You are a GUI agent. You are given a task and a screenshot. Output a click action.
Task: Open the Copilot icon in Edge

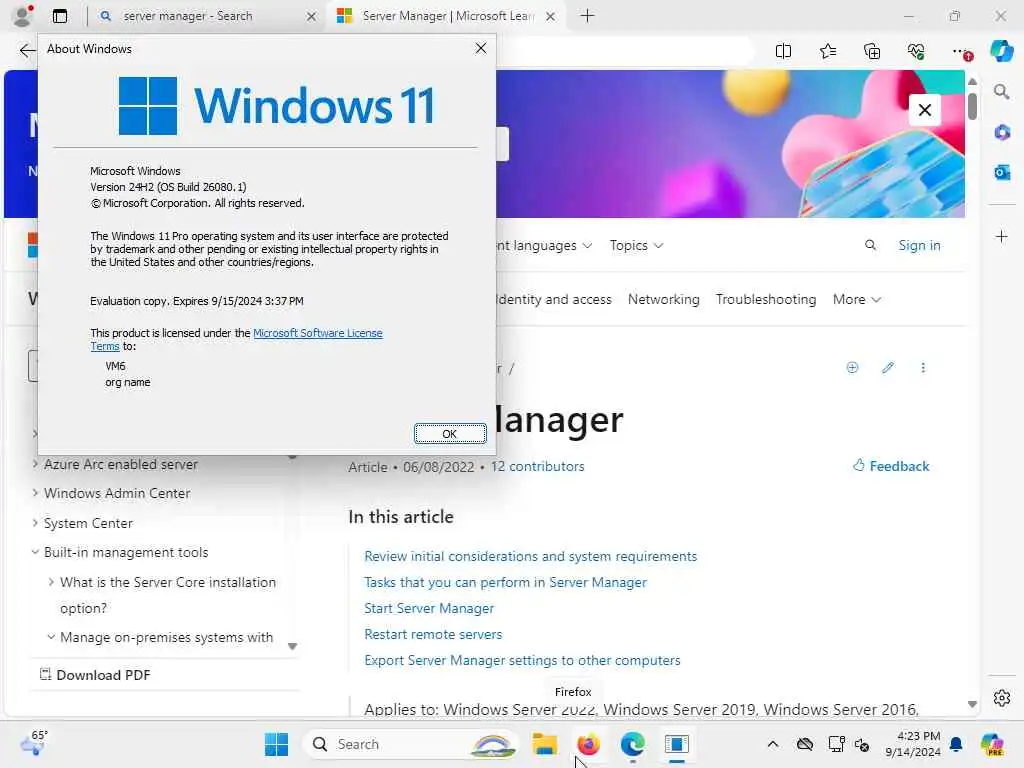coord(1001,51)
